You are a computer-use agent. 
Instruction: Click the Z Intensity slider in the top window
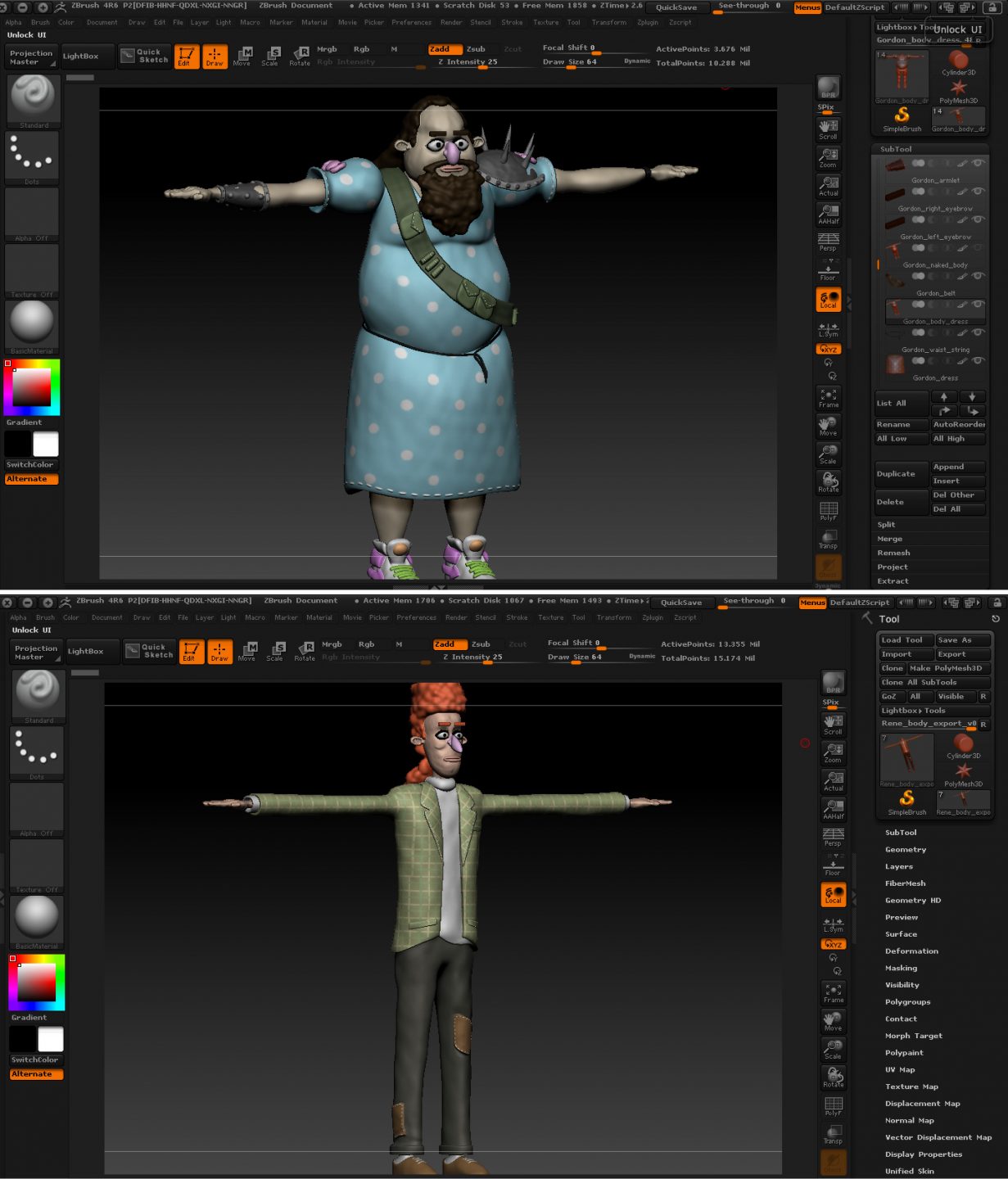pyautogui.click(x=468, y=62)
